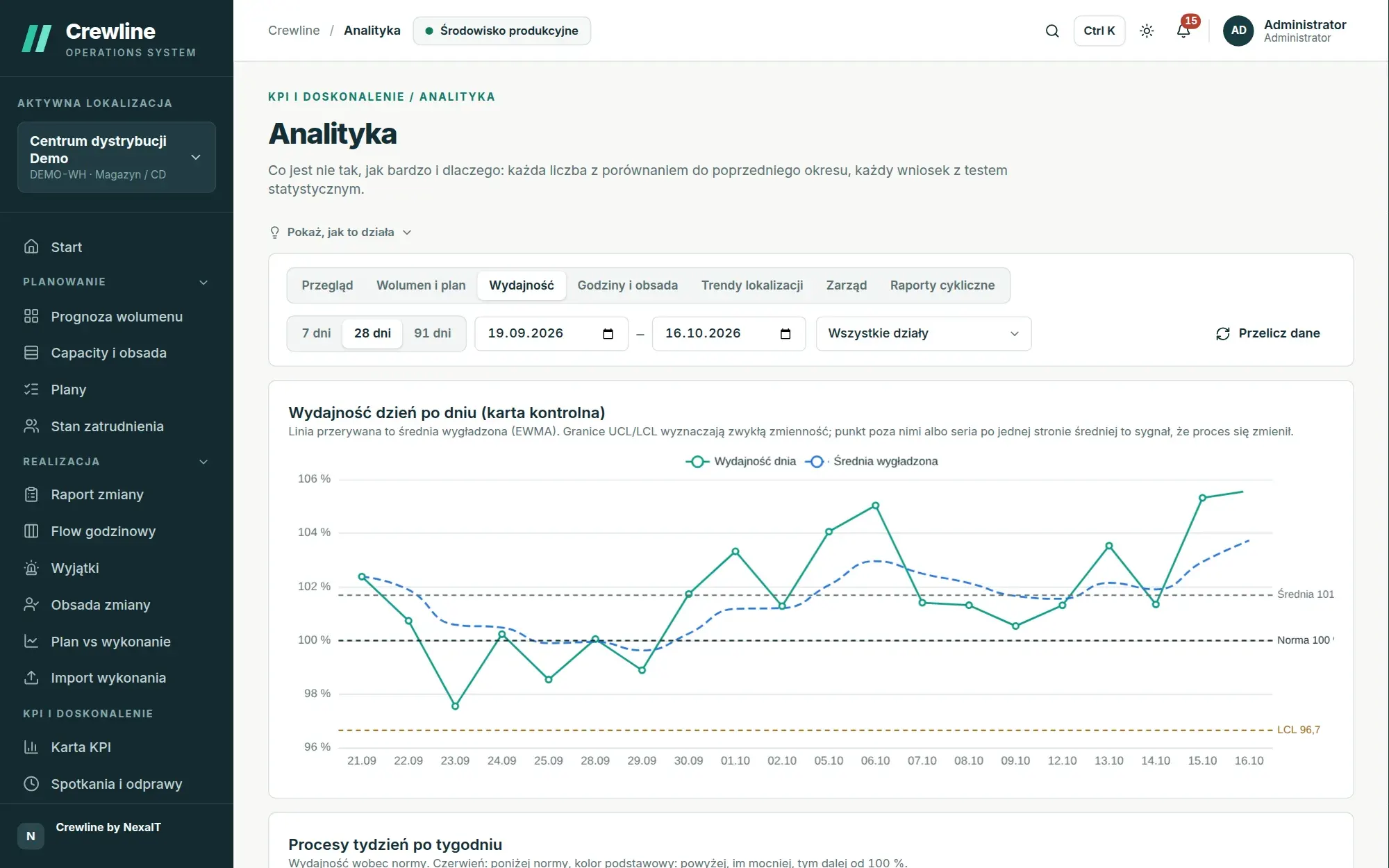Click the Obsada zmiany person-check icon
This screenshot has height=868, width=1389.
(x=31, y=605)
